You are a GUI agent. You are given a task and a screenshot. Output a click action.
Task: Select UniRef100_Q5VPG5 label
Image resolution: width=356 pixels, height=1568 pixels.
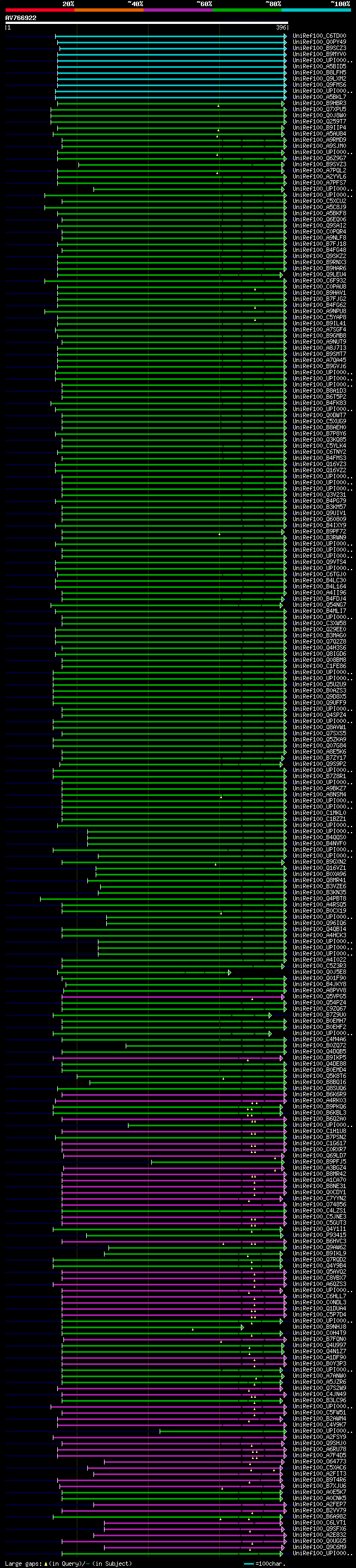coord(319,997)
